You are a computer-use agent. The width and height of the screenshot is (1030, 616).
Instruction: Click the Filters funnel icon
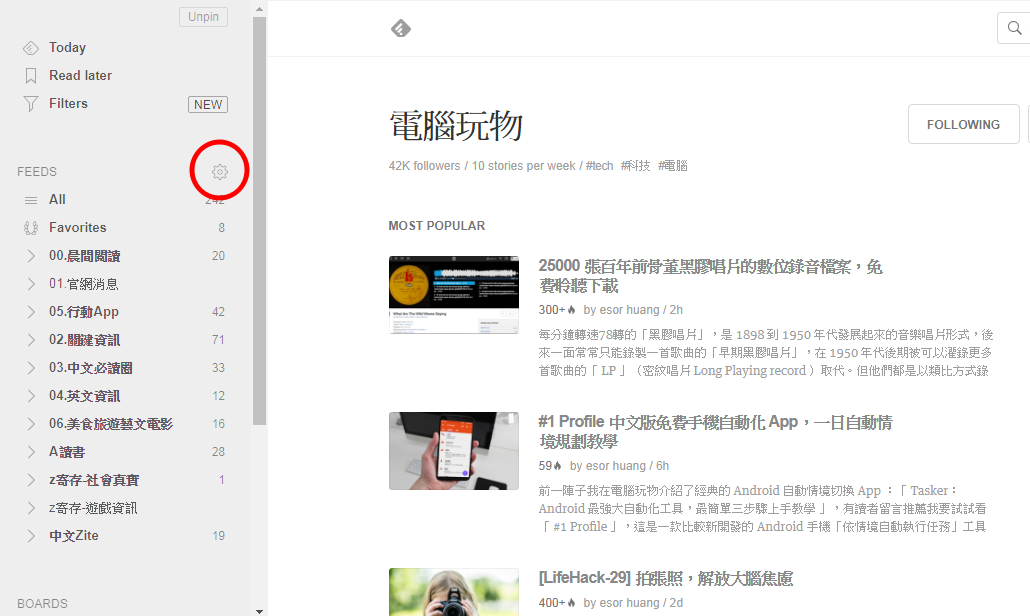(31, 104)
